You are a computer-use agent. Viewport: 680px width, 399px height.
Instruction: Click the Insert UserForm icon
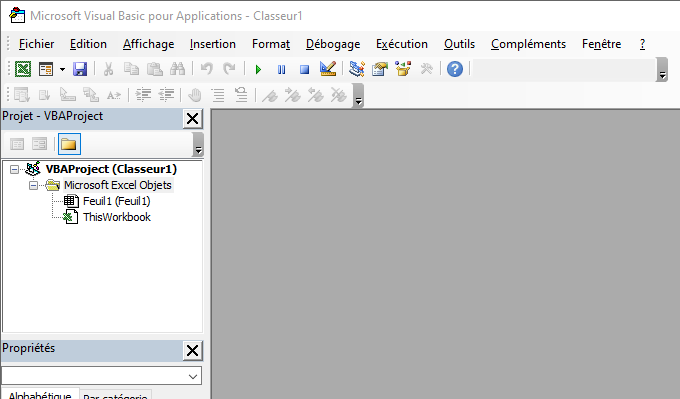click(x=46, y=69)
